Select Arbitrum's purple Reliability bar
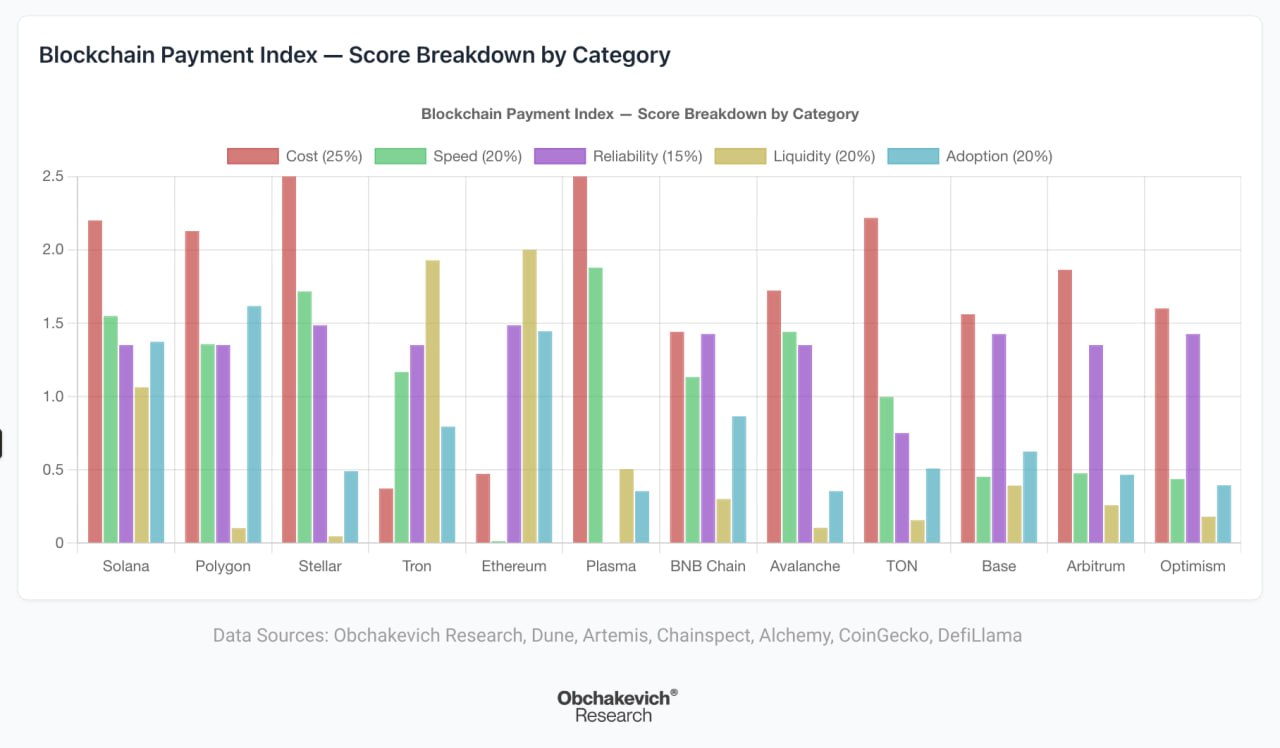1280x748 pixels. tap(1096, 443)
